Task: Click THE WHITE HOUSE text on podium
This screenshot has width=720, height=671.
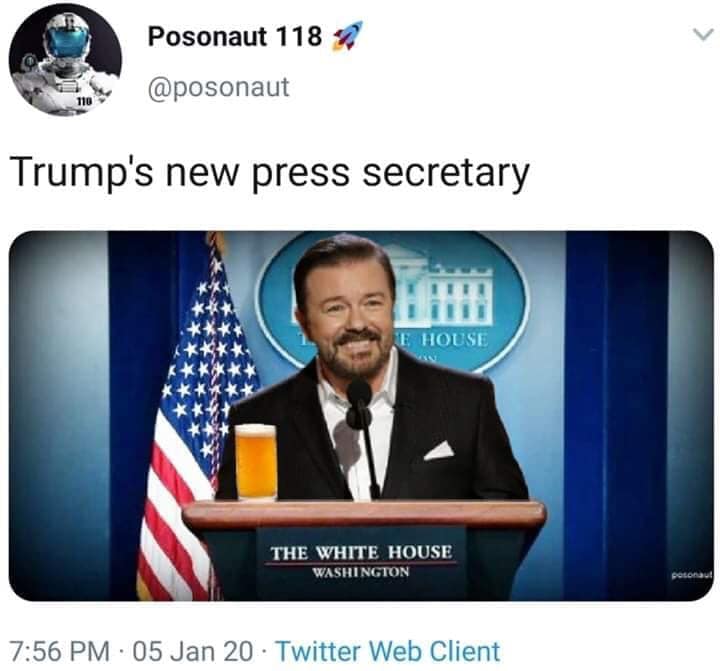Action: (x=361, y=552)
